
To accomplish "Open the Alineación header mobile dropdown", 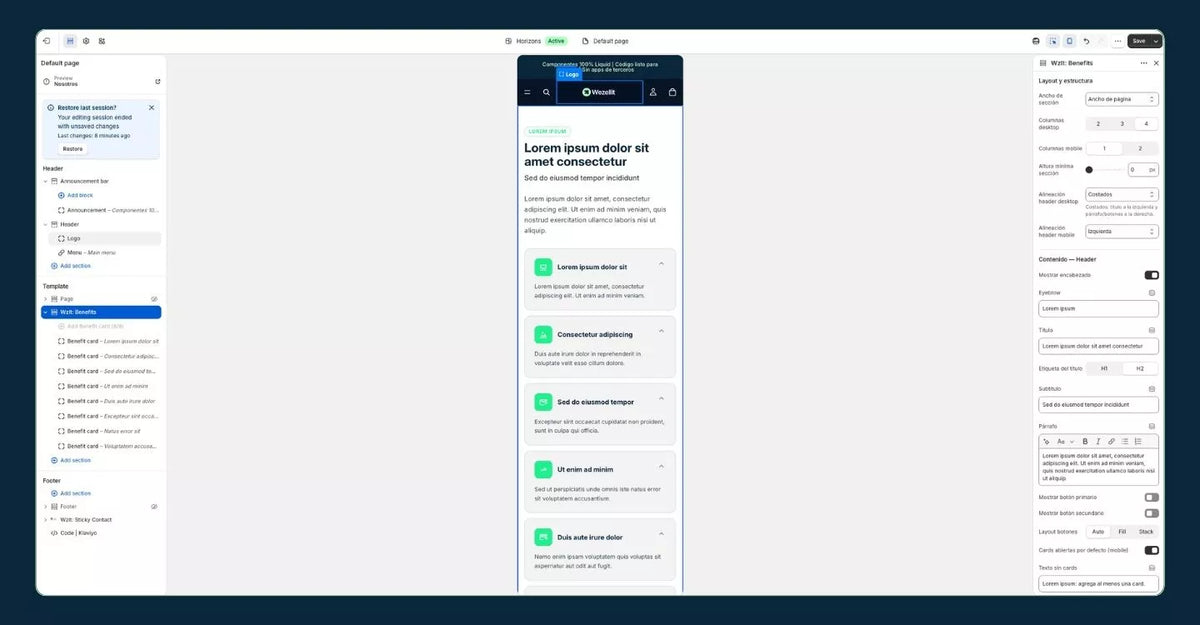I will [x=1122, y=231].
